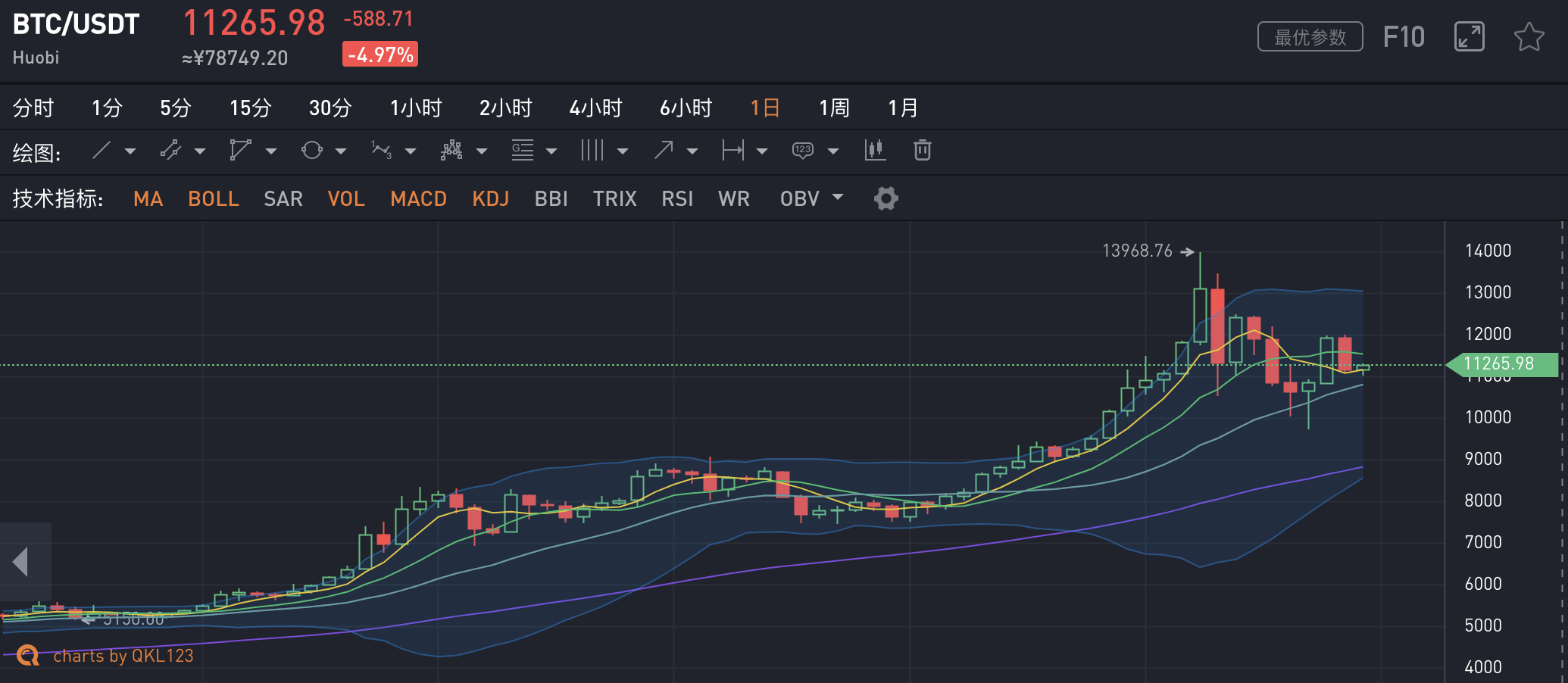The image size is (1568, 683).
Task: Expand the head-and-shoulders dropdown arrow
Action: [481, 151]
